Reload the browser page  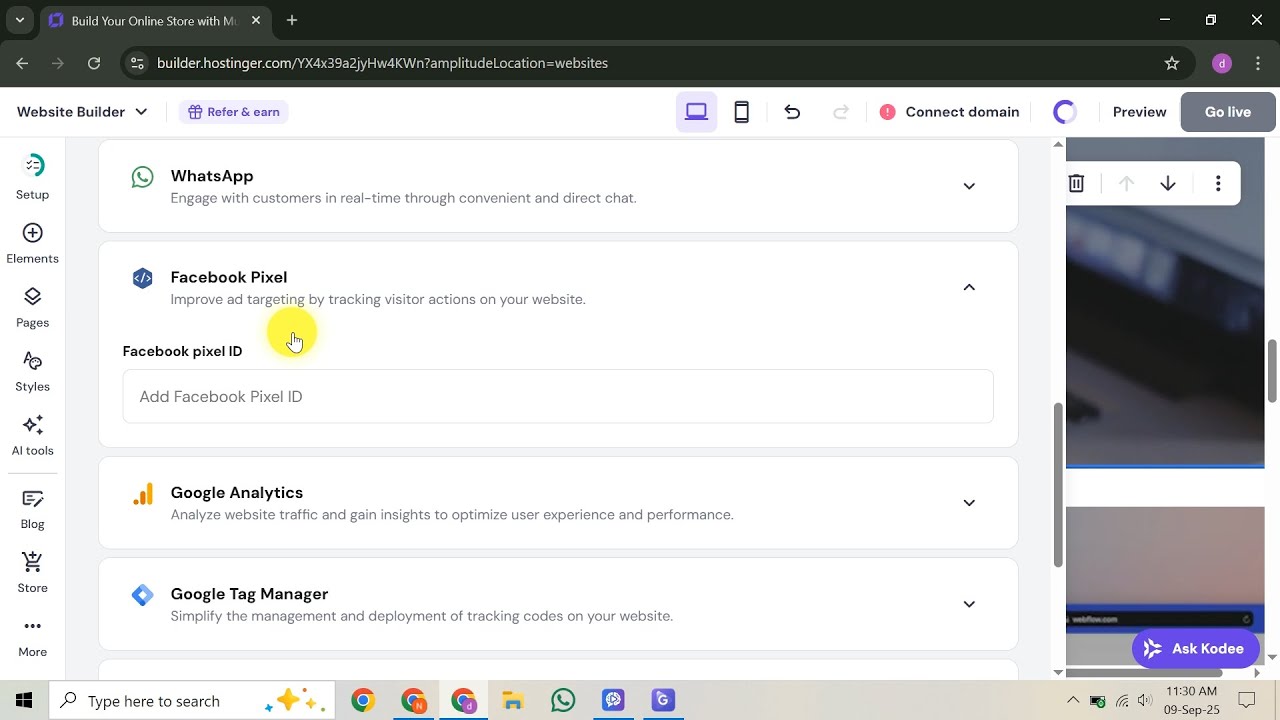pos(94,63)
